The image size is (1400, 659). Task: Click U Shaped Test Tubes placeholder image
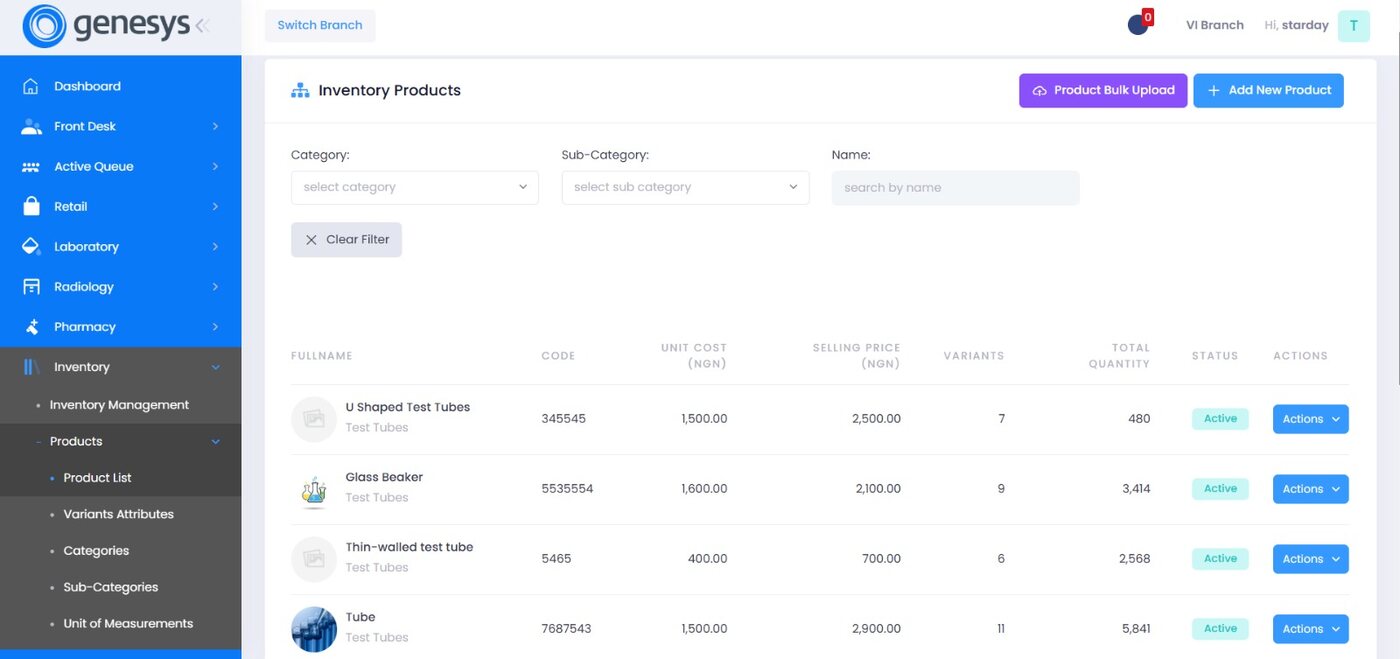314,419
